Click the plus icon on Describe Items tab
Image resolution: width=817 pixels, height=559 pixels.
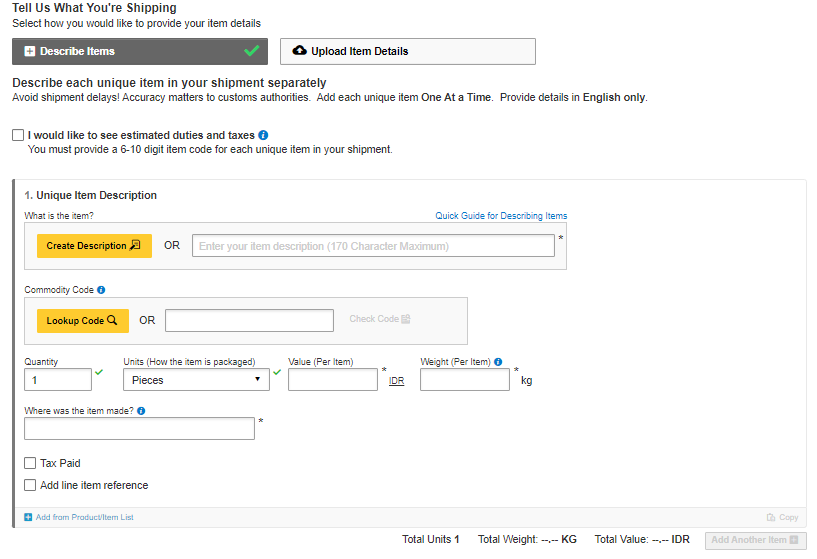coord(30,52)
